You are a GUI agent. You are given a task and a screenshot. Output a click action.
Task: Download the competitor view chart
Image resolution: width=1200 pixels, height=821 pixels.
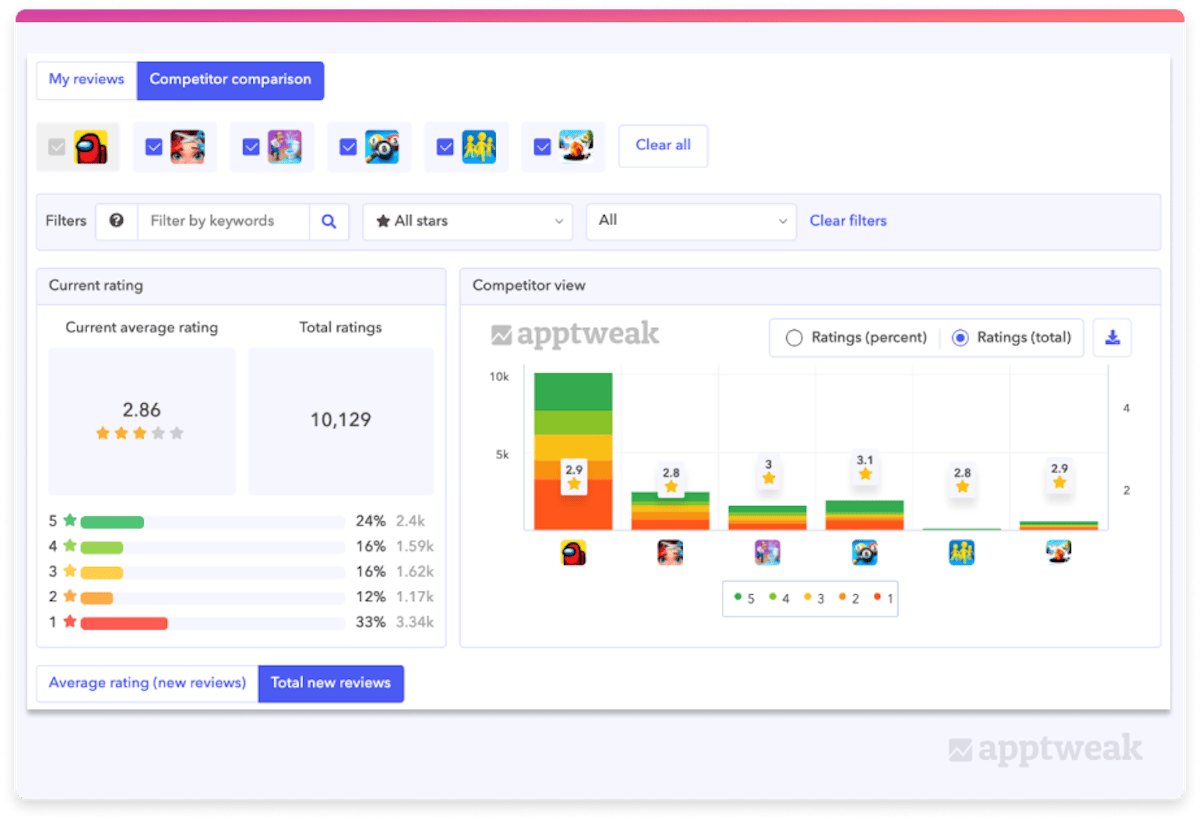[1112, 338]
